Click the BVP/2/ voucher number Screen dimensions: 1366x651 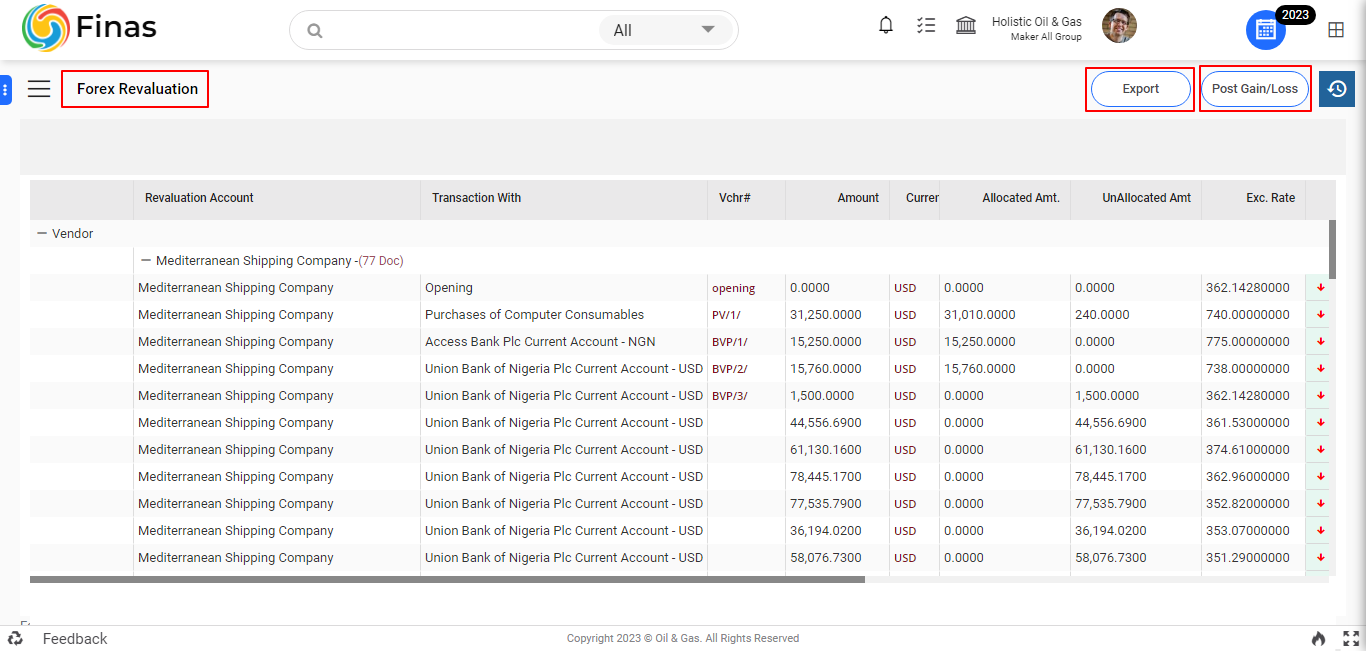pos(729,369)
